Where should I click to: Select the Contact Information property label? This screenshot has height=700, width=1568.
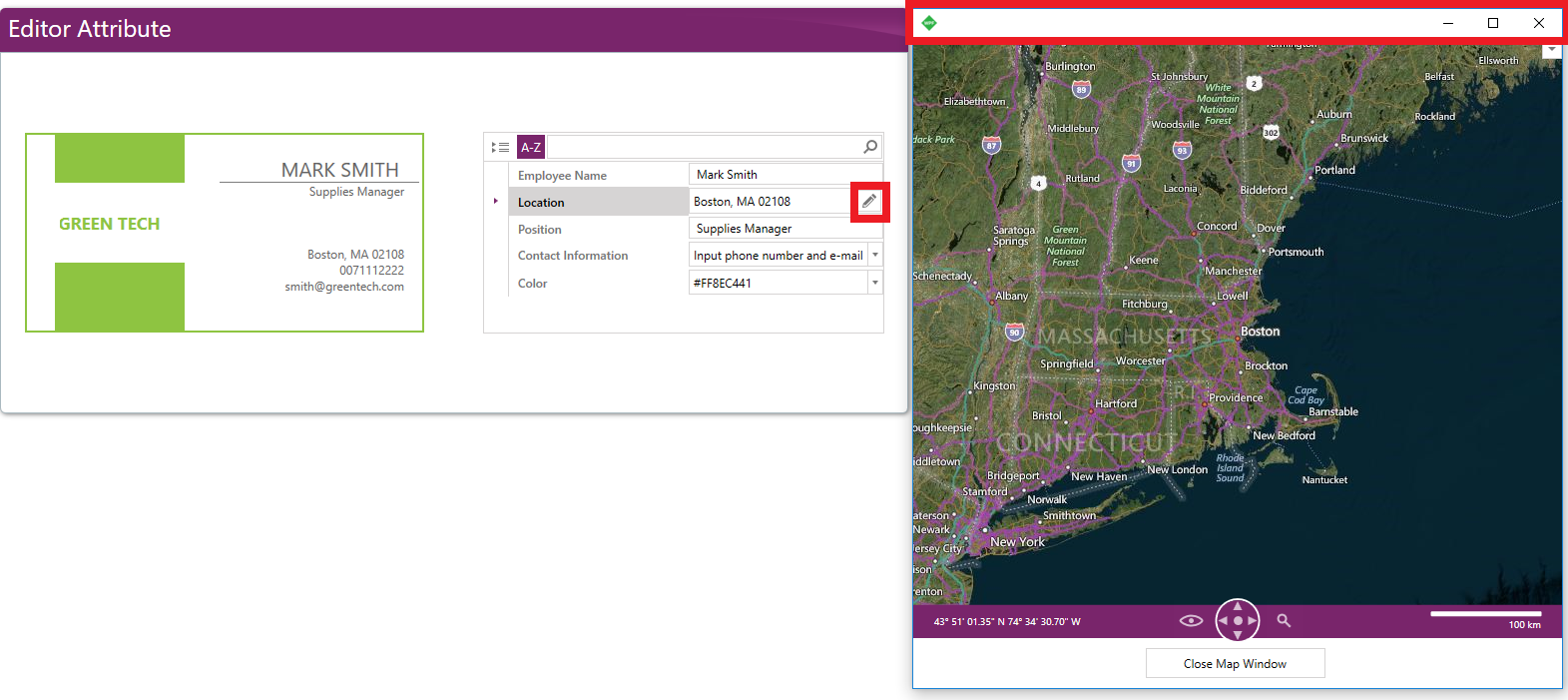(x=573, y=256)
